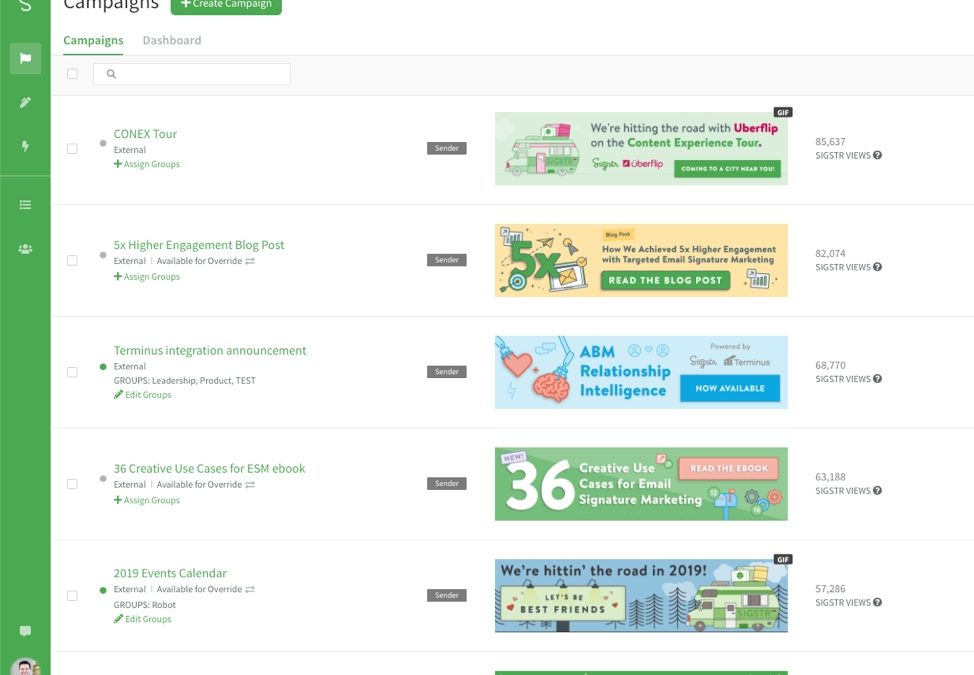Click green status dot of Terminus integration announcement
974x675 pixels.
[x=103, y=366]
